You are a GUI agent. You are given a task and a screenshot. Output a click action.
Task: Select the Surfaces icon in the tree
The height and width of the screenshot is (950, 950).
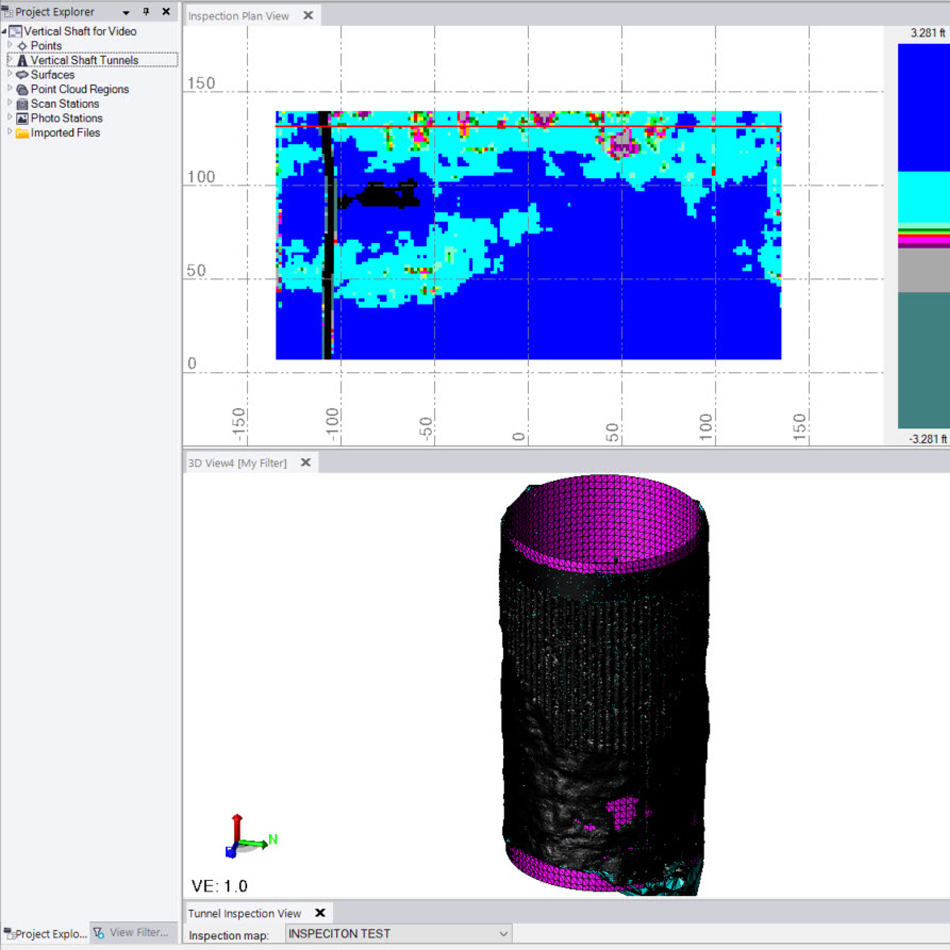[x=22, y=74]
